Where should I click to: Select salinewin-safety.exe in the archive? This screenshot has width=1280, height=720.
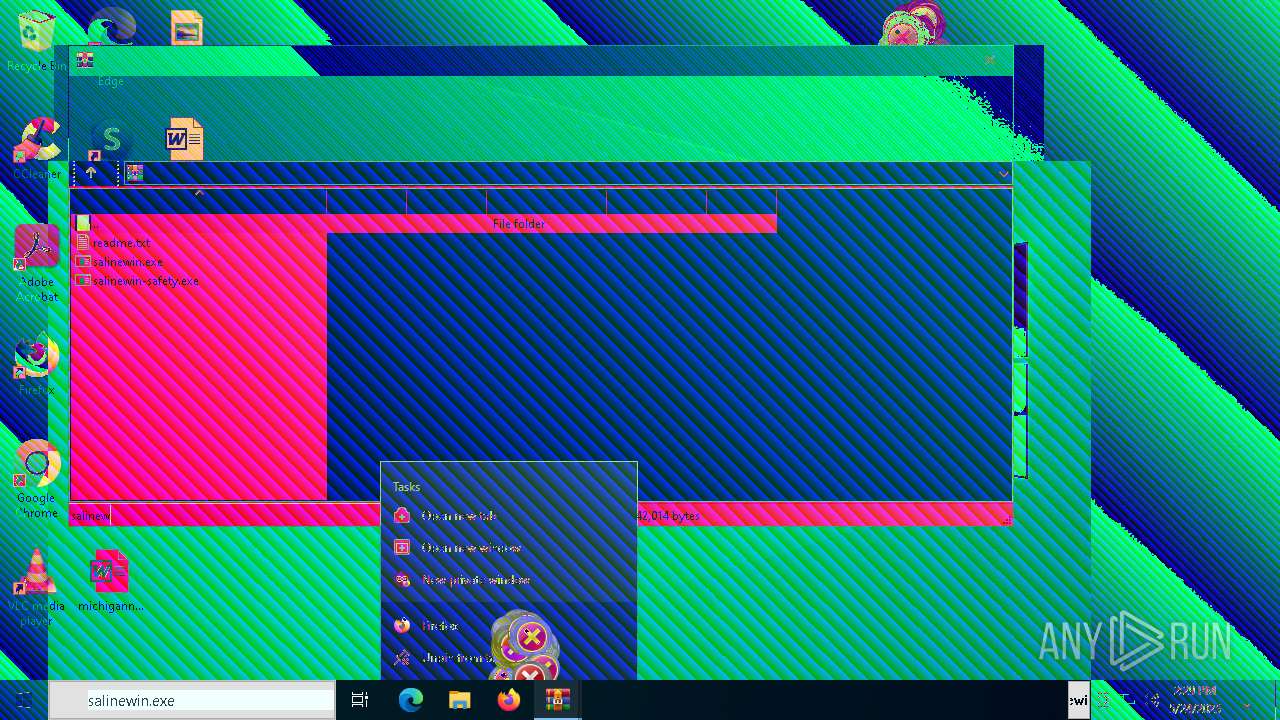coord(145,281)
